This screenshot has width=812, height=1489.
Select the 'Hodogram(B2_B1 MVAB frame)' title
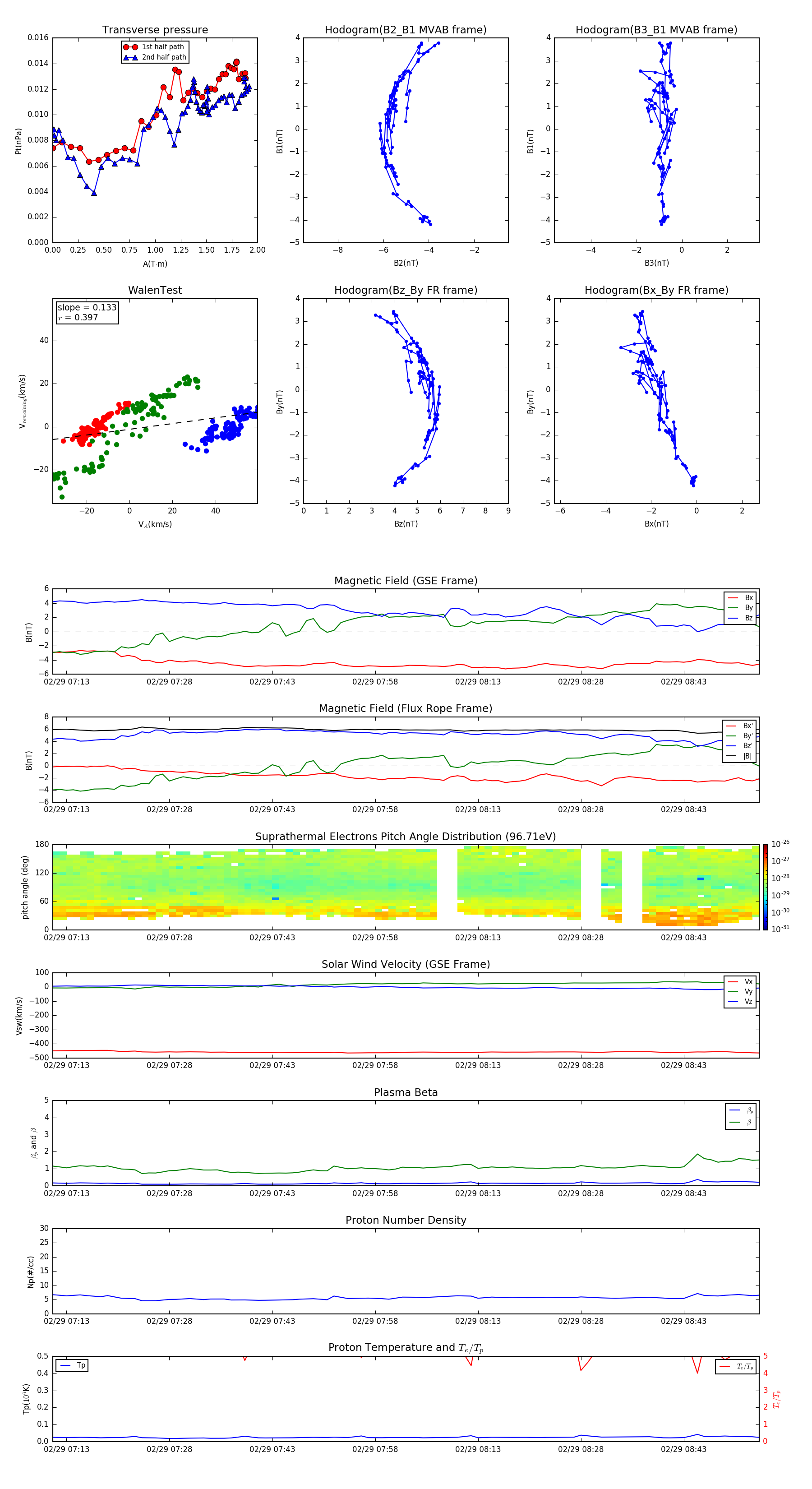[x=406, y=30]
